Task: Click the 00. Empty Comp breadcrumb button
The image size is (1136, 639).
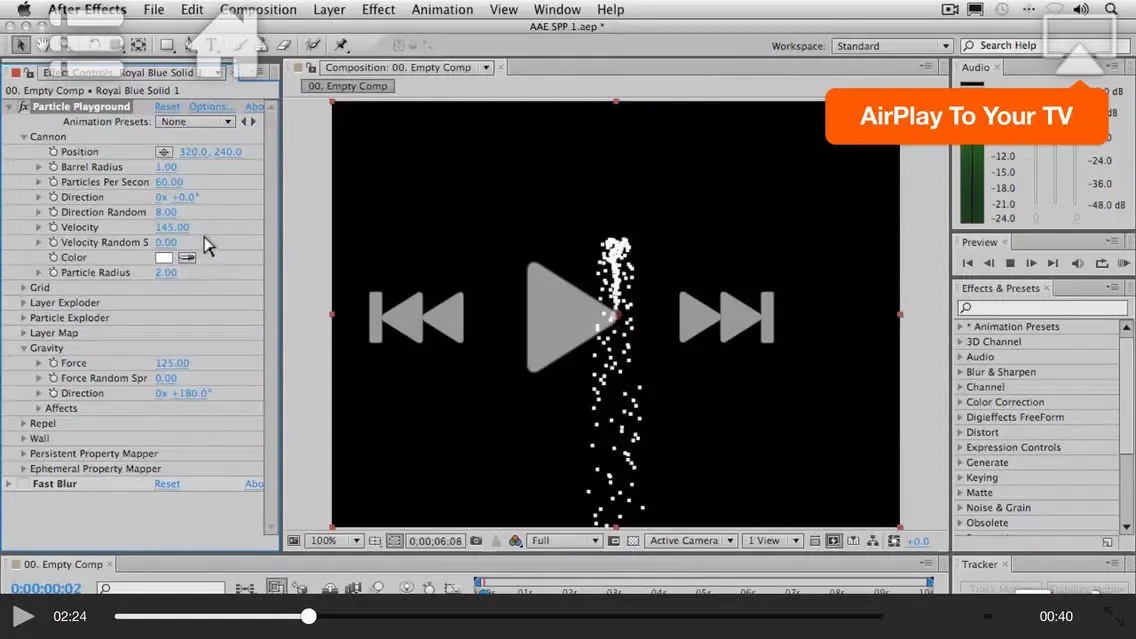Action: (348, 86)
